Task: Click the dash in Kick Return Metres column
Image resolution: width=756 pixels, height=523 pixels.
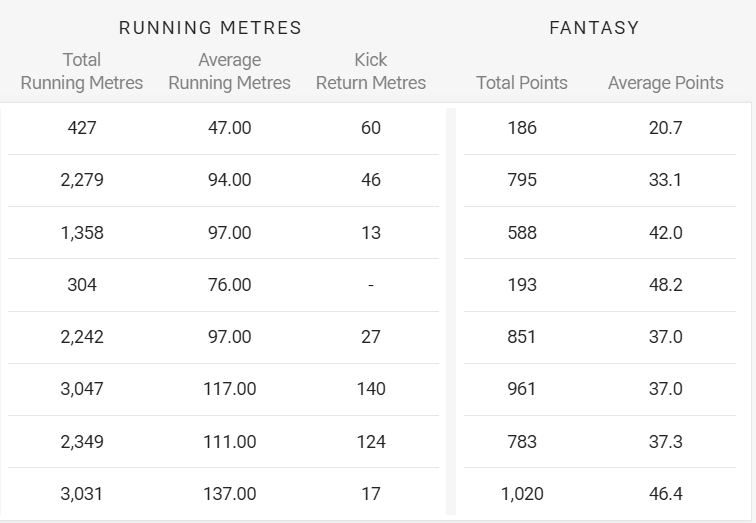Action: tap(371, 285)
